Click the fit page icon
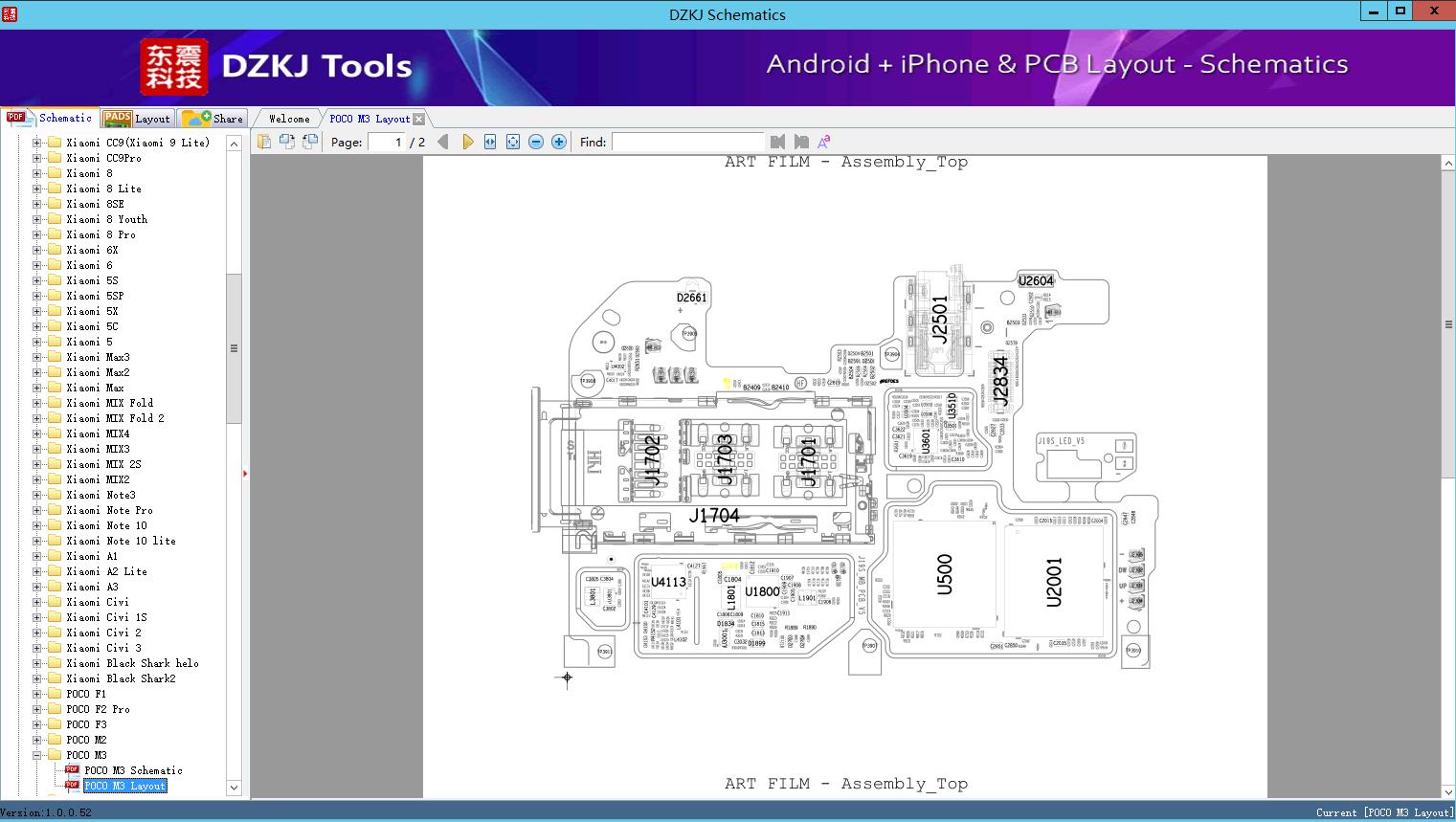The width and height of the screenshot is (1456, 822). (x=513, y=142)
